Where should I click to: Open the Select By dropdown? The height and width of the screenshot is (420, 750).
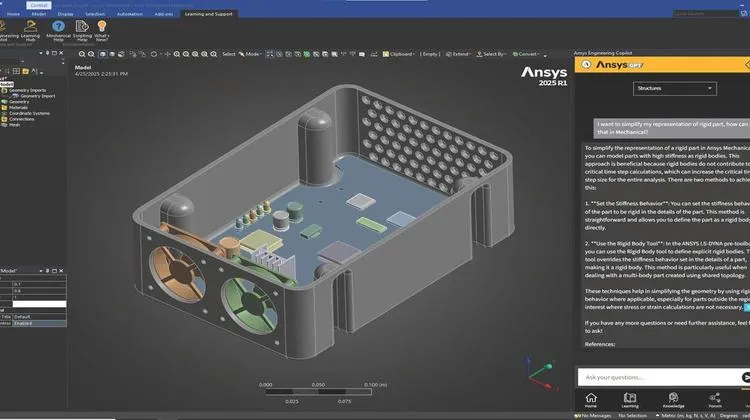point(491,55)
